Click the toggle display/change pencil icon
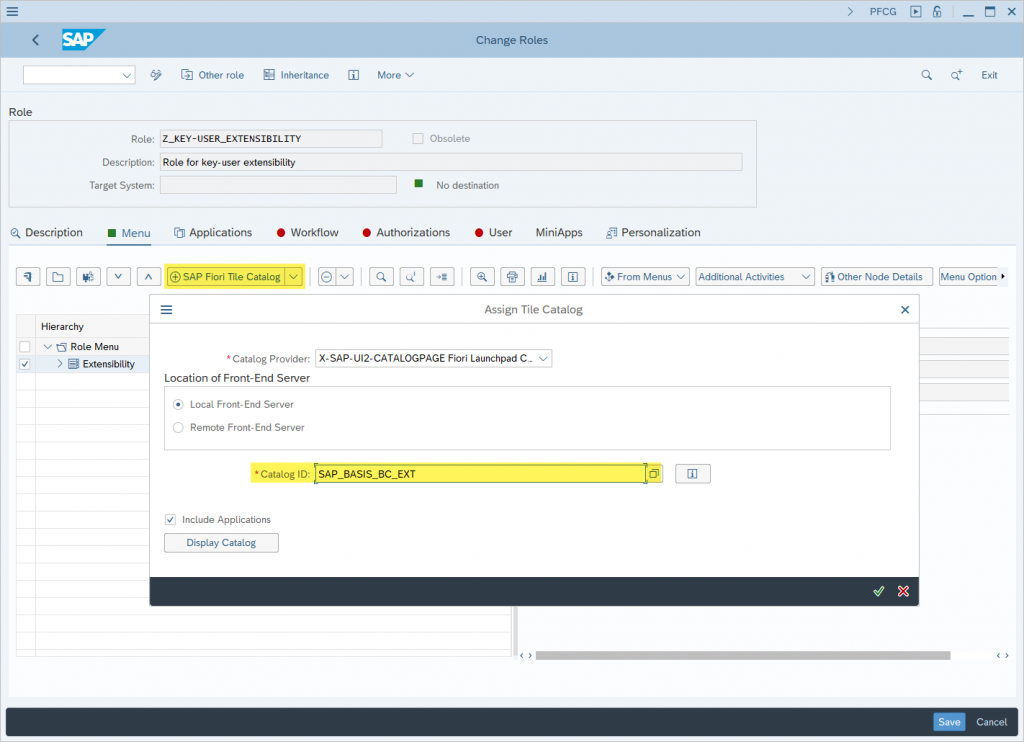 155,75
